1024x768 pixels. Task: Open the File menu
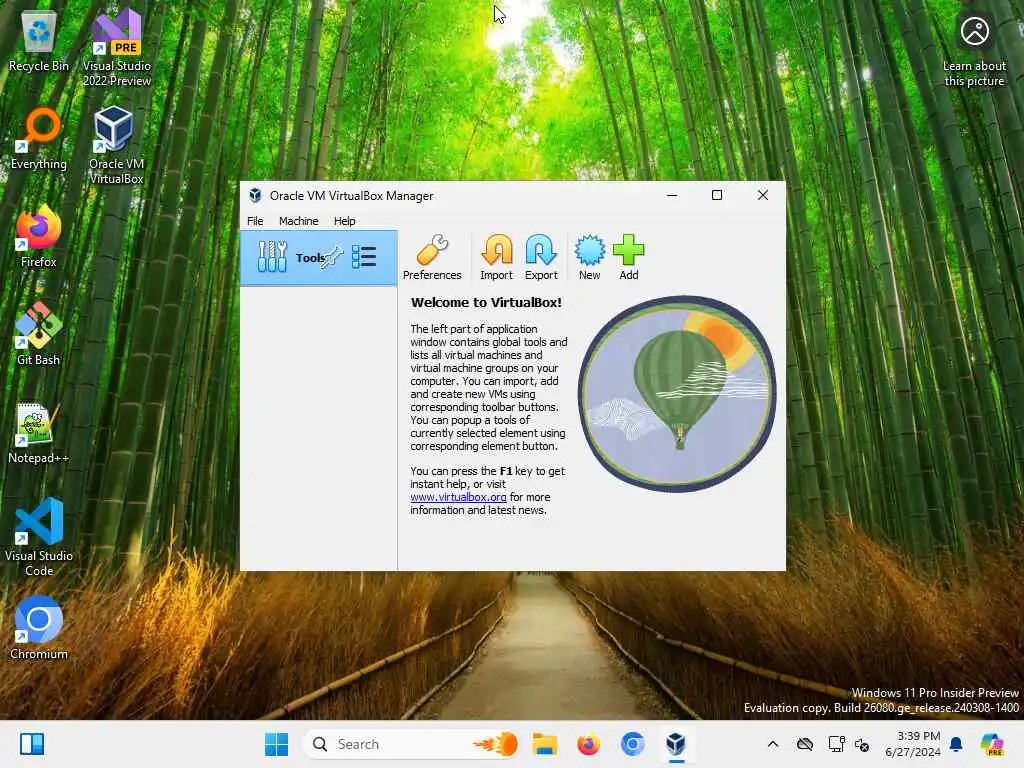click(255, 221)
